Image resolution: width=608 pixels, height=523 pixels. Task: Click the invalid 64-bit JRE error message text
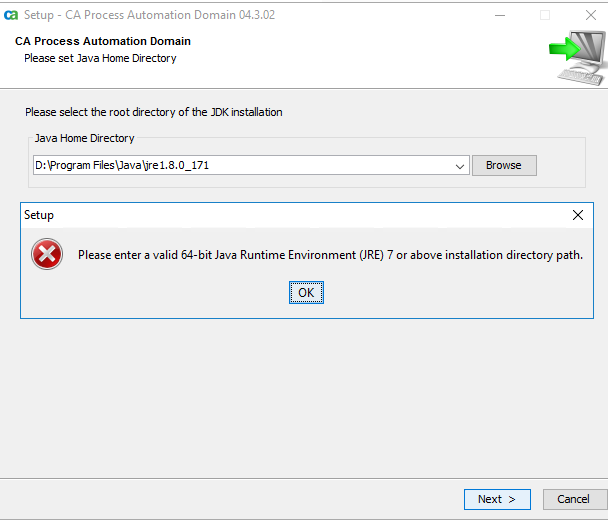tap(330, 255)
